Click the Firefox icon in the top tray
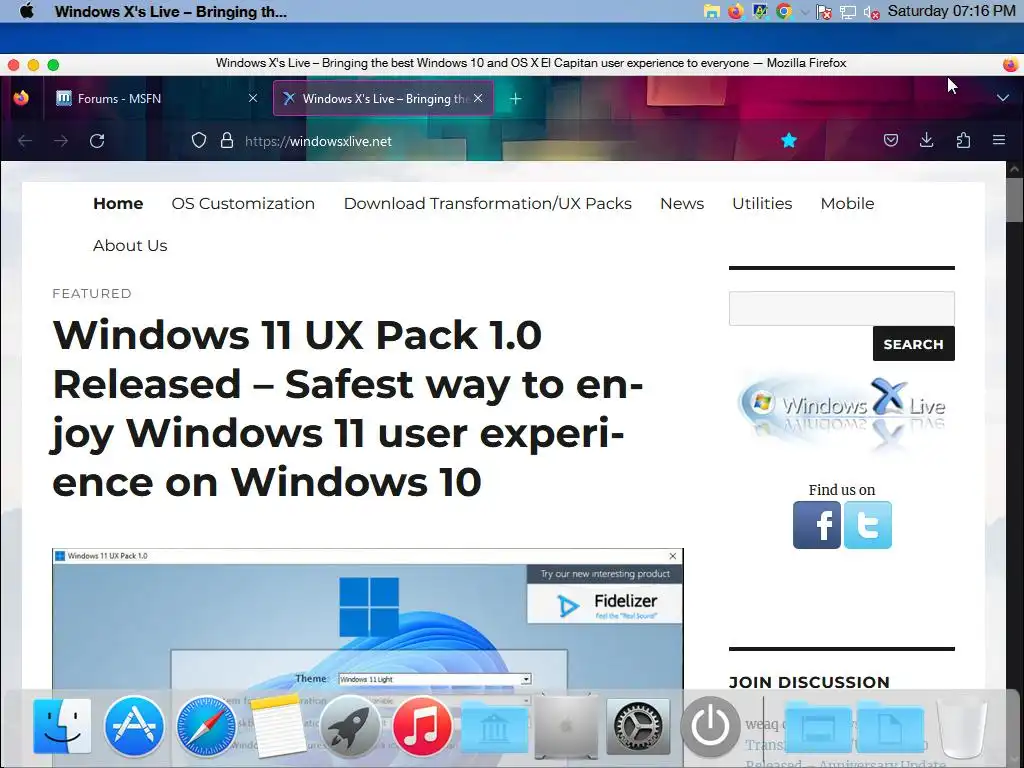This screenshot has height=768, width=1024. tap(735, 11)
